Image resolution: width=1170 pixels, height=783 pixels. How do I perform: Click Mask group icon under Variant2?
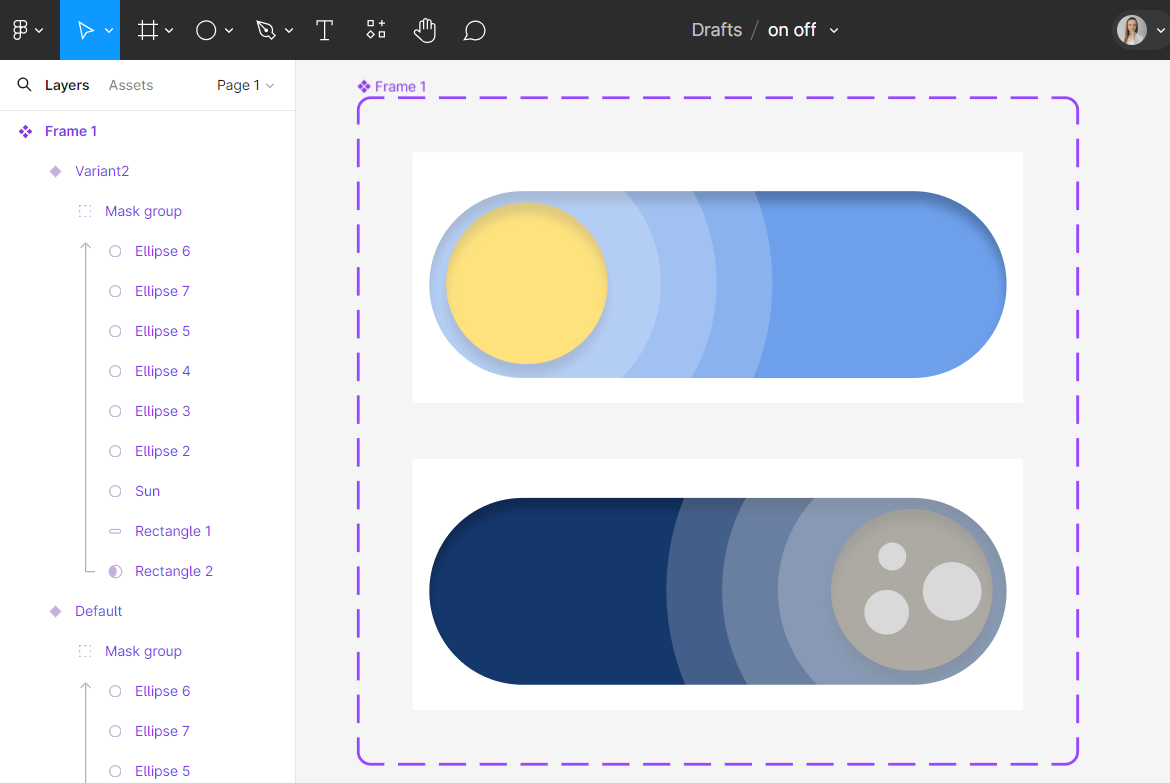tap(85, 211)
